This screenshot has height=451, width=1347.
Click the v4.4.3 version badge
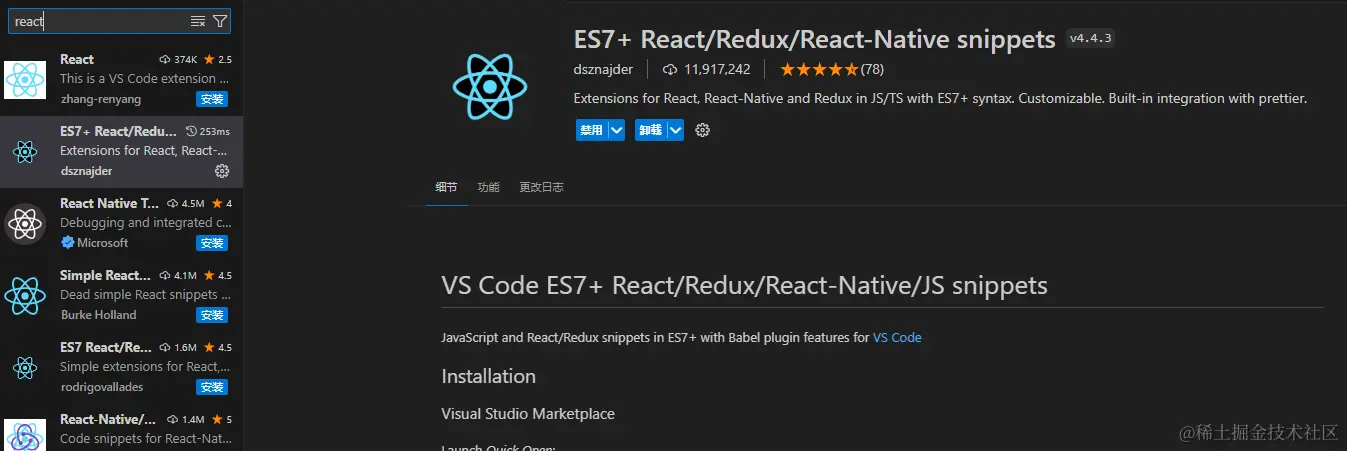click(x=1090, y=39)
